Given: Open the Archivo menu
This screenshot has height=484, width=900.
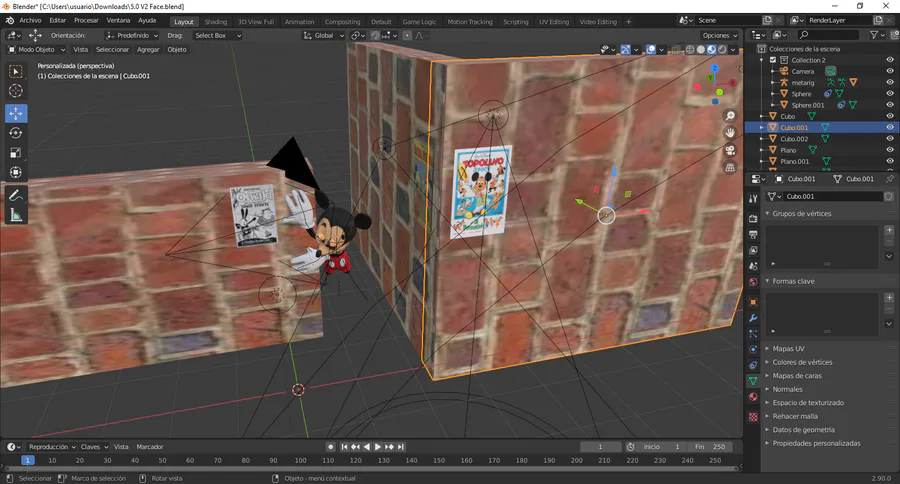Looking at the screenshot, I should pos(30,20).
